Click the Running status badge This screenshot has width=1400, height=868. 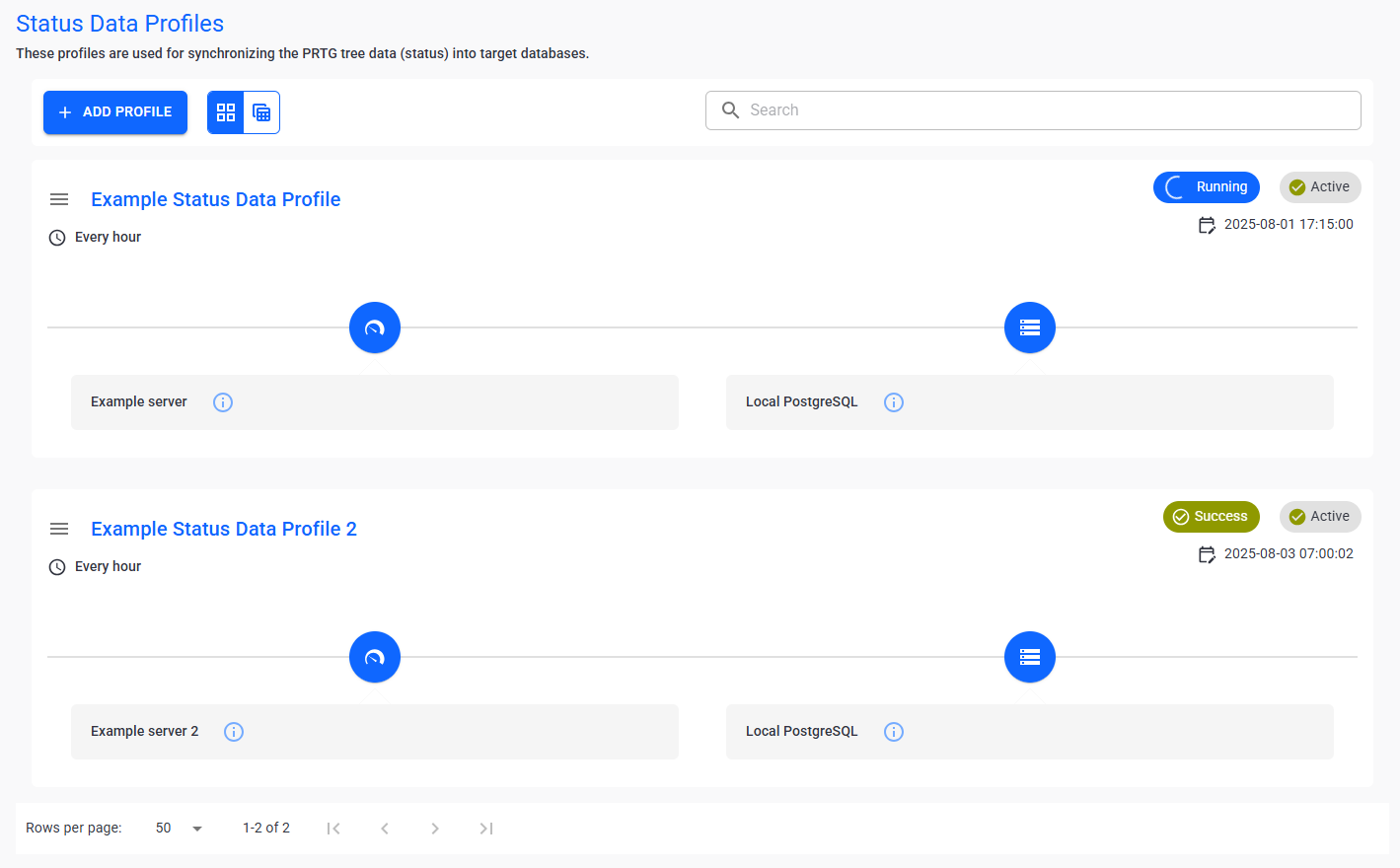click(1207, 187)
